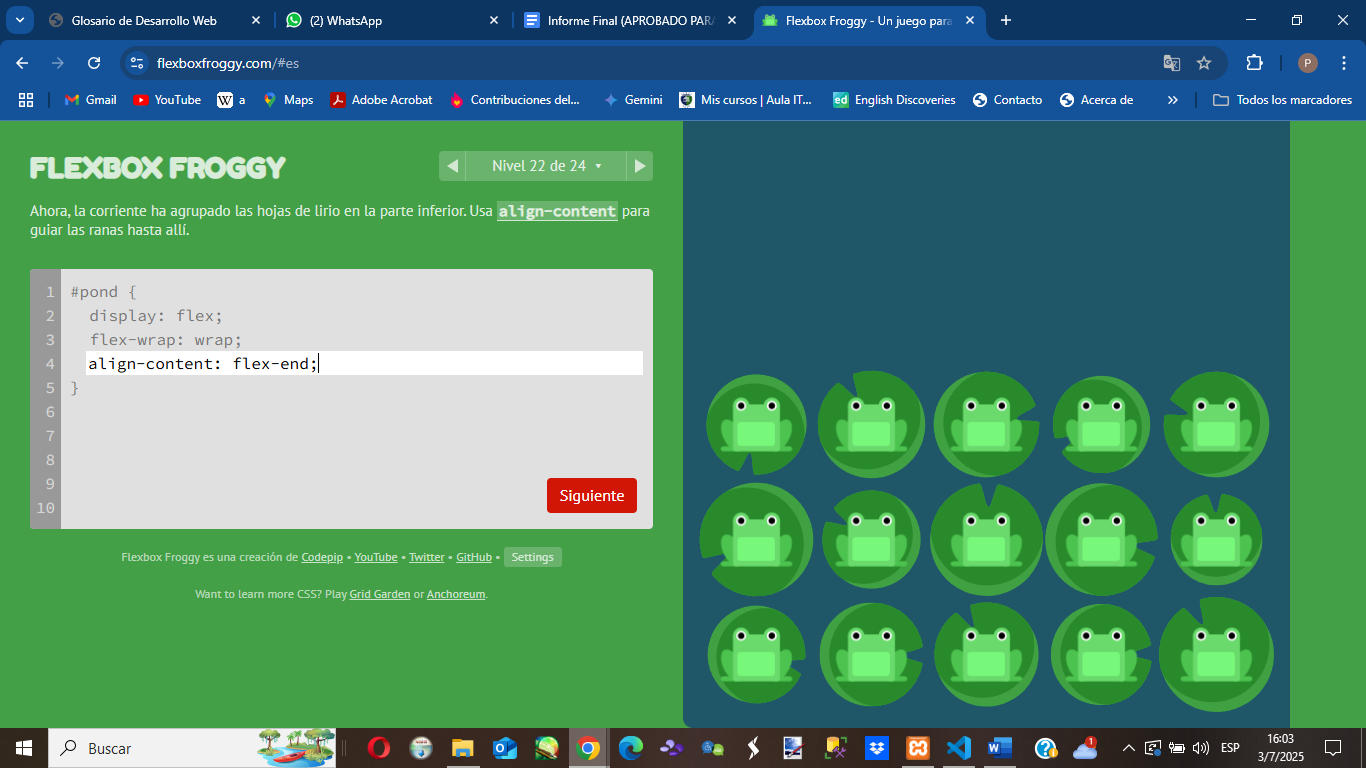
Task: Open the Grid Garden link
Action: tap(380, 594)
